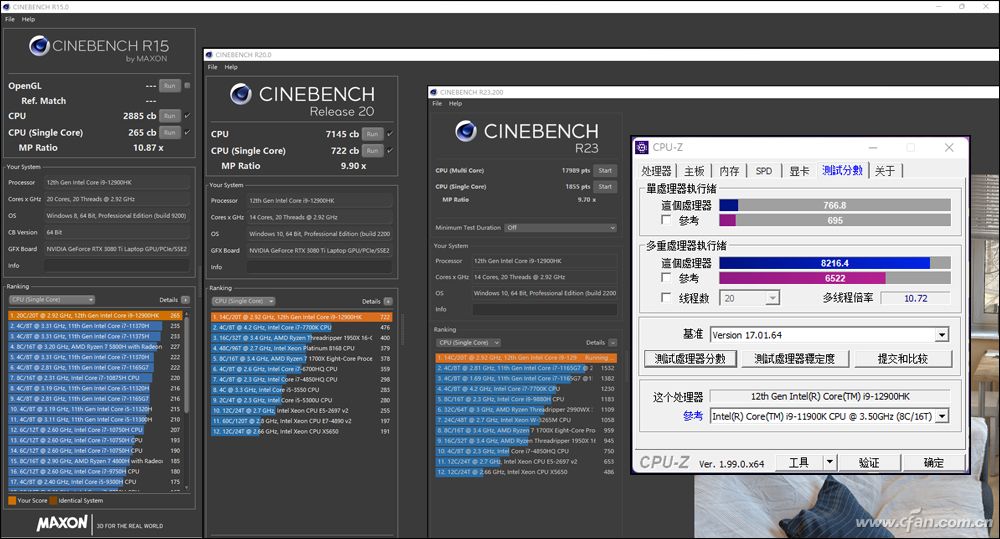This screenshot has width=1000, height=539.
Task: Switch to the 关于 tab in CPU-Z
Action: 885,171
